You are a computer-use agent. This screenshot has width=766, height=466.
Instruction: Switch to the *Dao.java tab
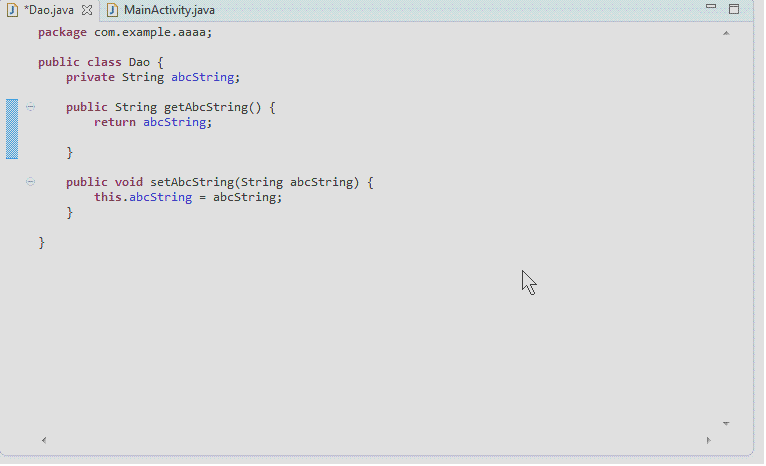click(x=49, y=10)
